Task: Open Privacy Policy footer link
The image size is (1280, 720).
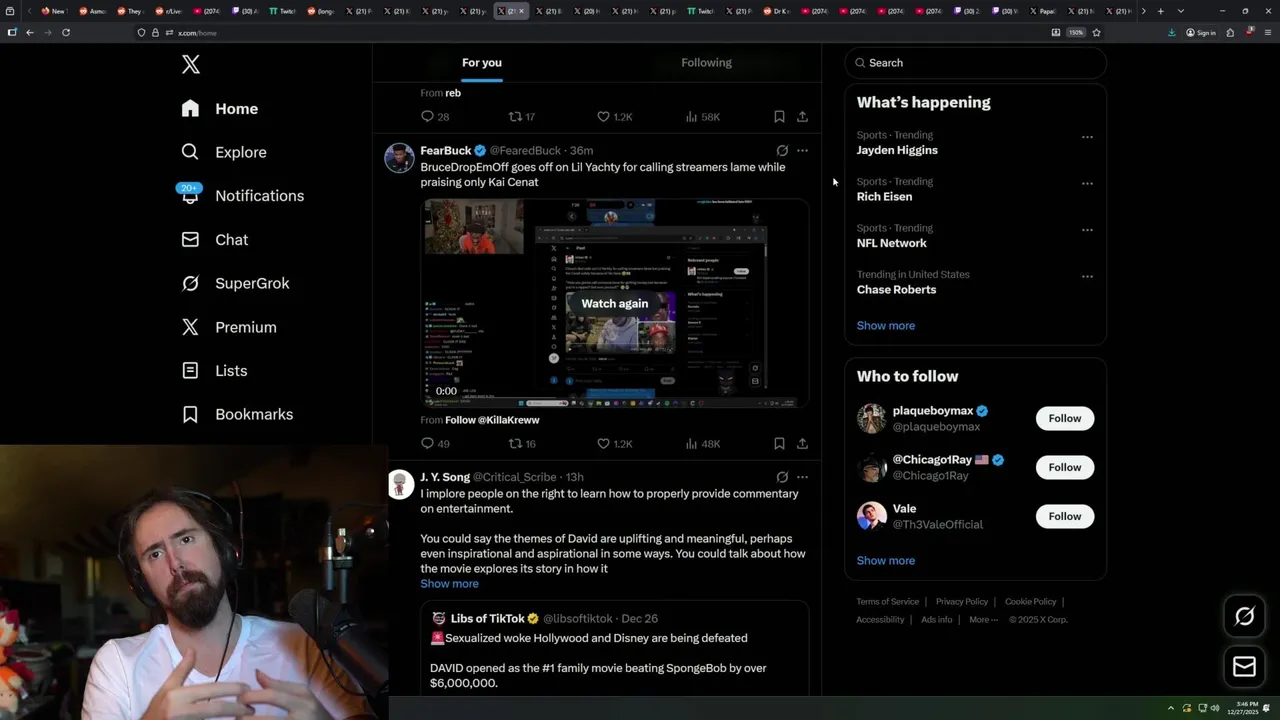Action: [961, 602]
